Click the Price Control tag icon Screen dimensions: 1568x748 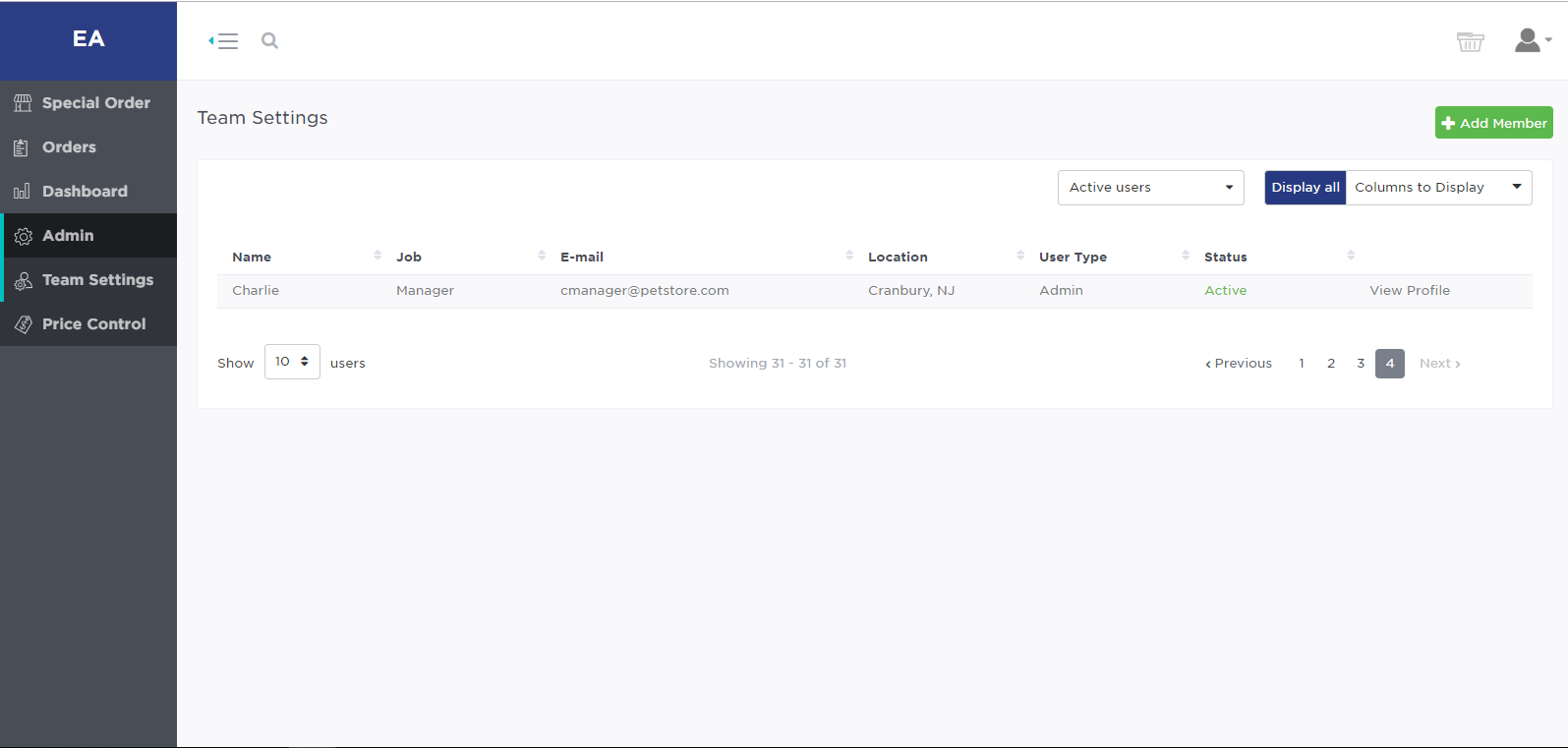point(23,324)
